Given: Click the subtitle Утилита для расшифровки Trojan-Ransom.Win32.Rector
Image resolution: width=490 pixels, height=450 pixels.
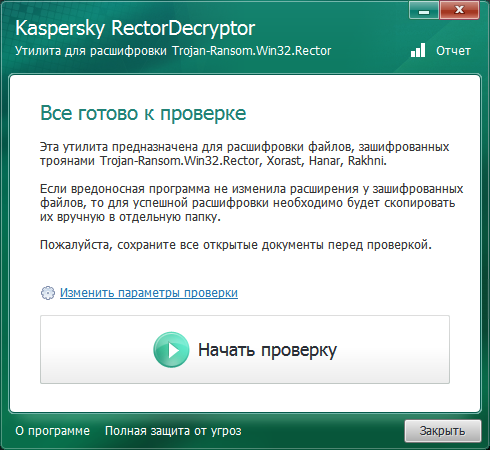Looking at the screenshot, I should click(x=173, y=51).
